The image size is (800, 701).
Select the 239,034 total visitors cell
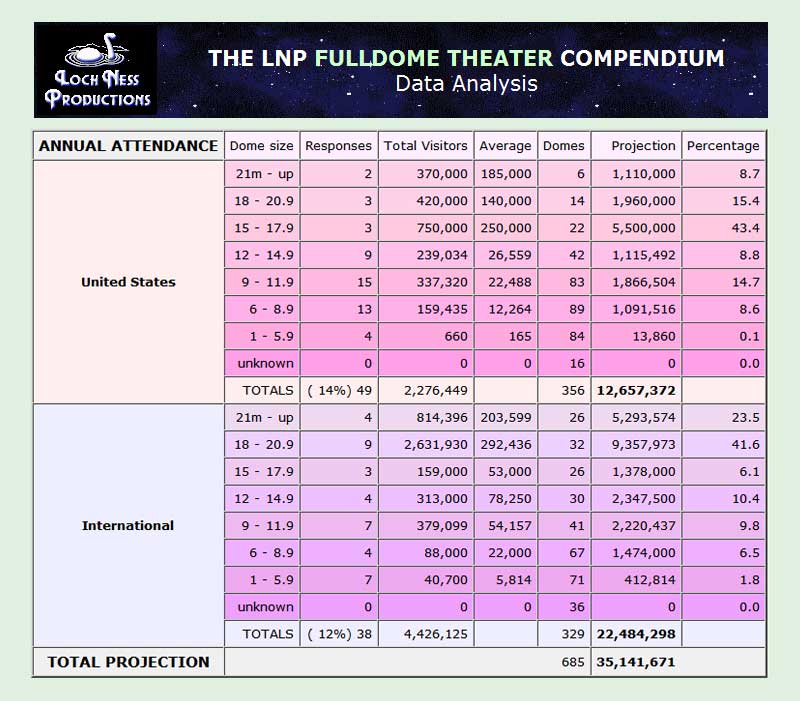[426, 255]
